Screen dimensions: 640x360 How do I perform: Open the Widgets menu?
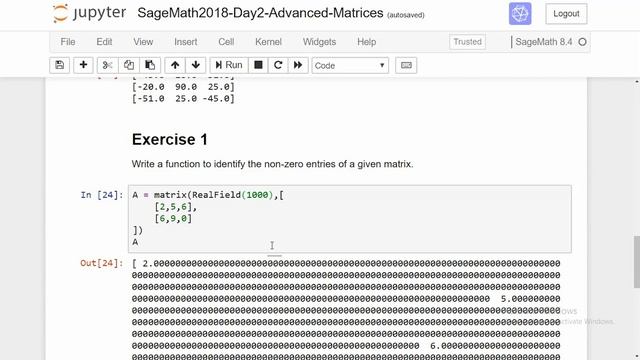point(319,42)
